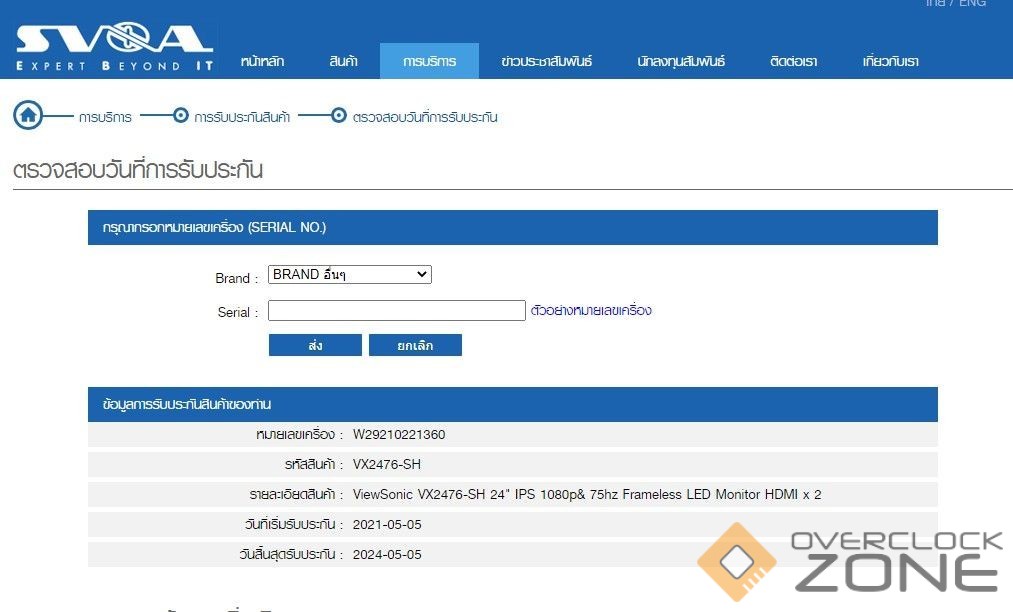
Task: Click the ยกเลิก cancel button
Action: pyautogui.click(x=415, y=345)
